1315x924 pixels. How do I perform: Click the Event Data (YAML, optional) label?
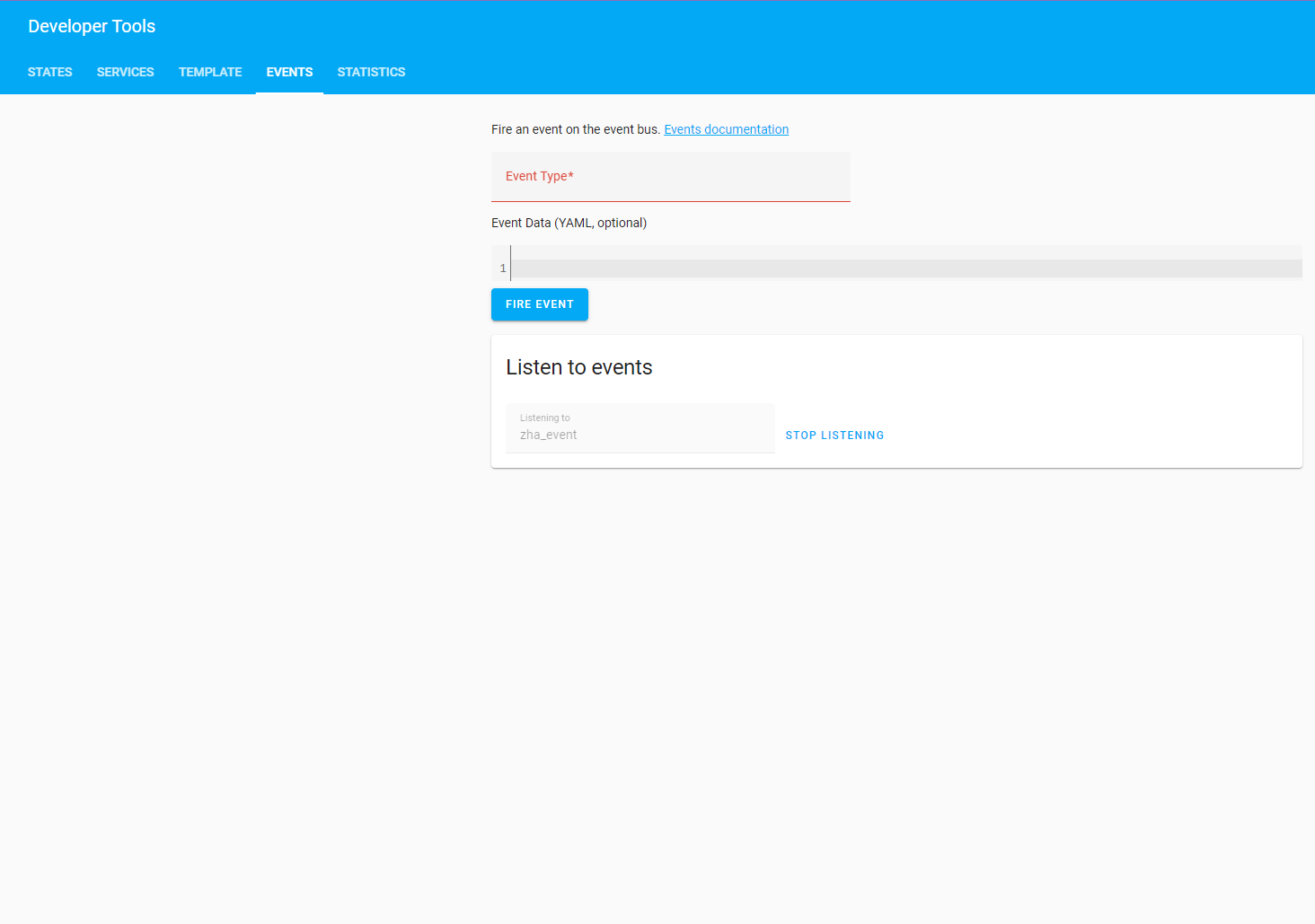[x=569, y=223]
